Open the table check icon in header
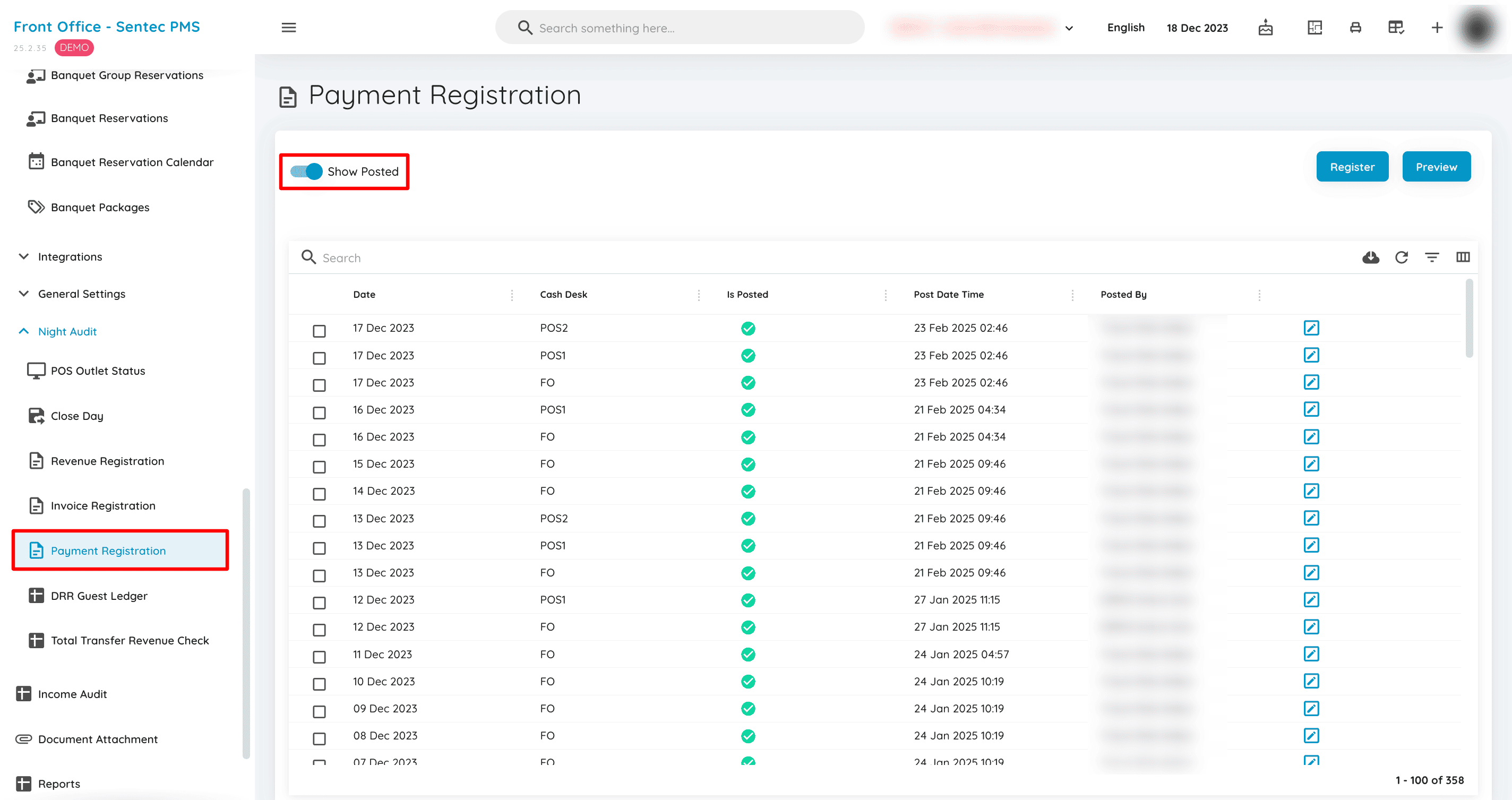 pos(1396,28)
